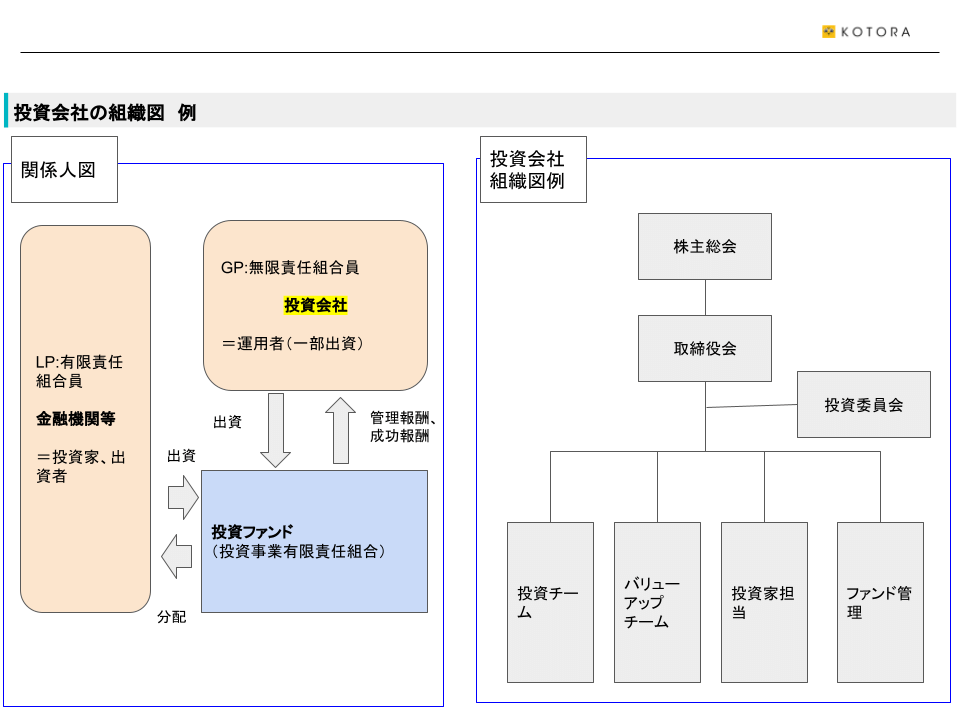
Task: Click the バリューアップチーム box
Action: tap(658, 602)
